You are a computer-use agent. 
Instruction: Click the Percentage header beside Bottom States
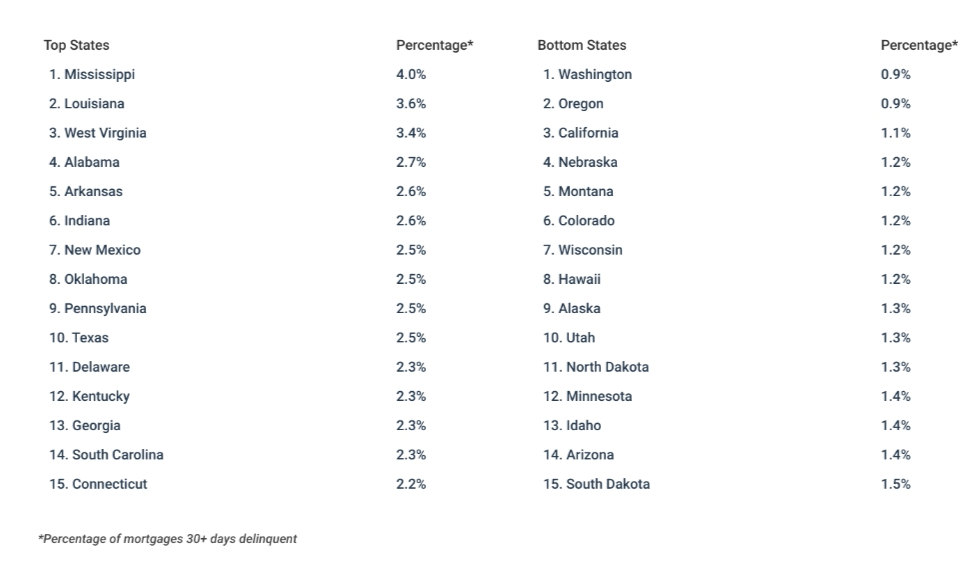918,45
